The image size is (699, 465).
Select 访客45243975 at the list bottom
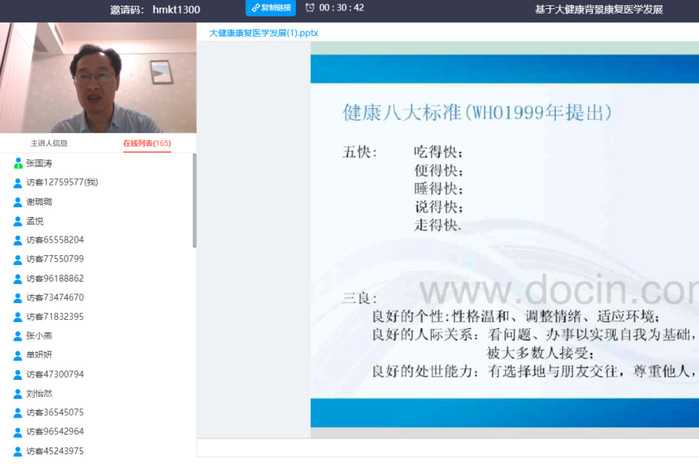[55, 451]
